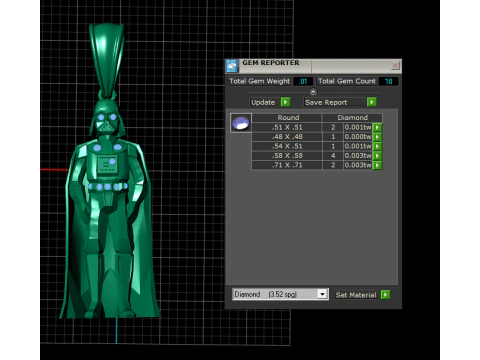Viewport: 480px width, 360px height.
Task: Click the Round column header
Action: click(x=288, y=117)
